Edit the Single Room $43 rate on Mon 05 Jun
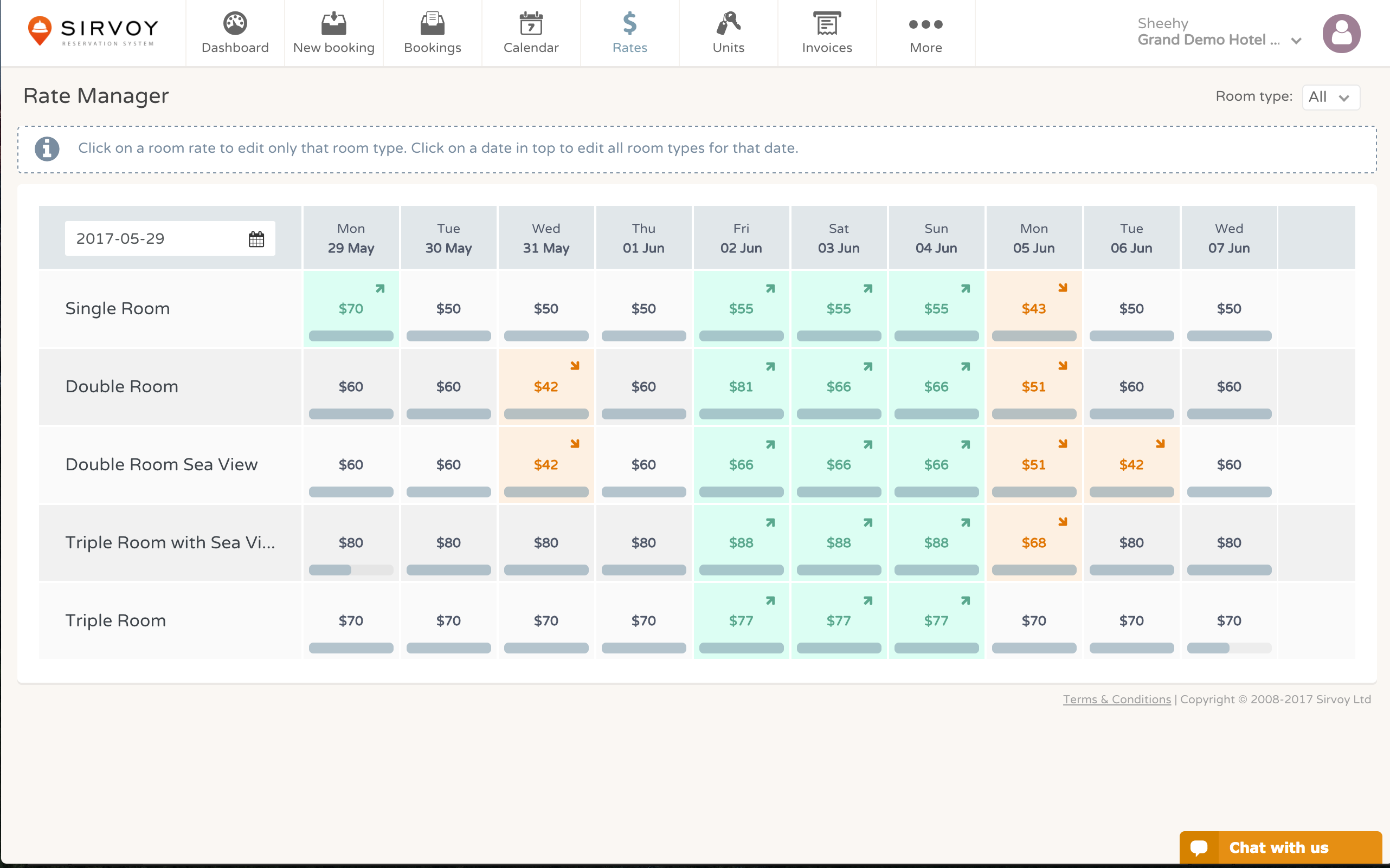The height and width of the screenshot is (868, 1390). point(1033,308)
